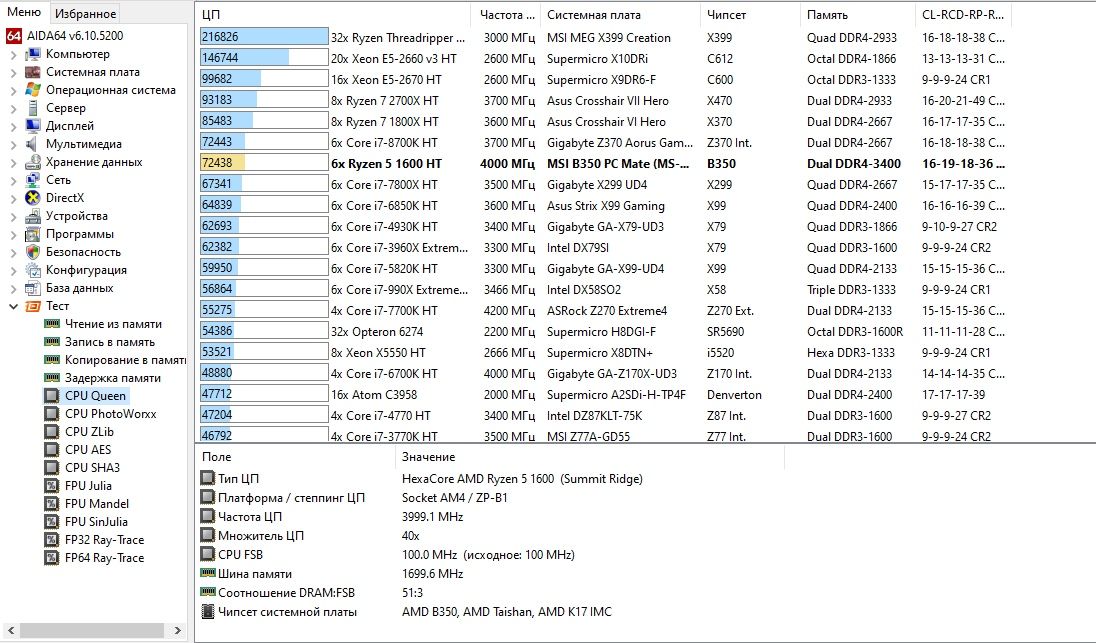
Task: Click the Программы software icon
Action: (x=33, y=234)
